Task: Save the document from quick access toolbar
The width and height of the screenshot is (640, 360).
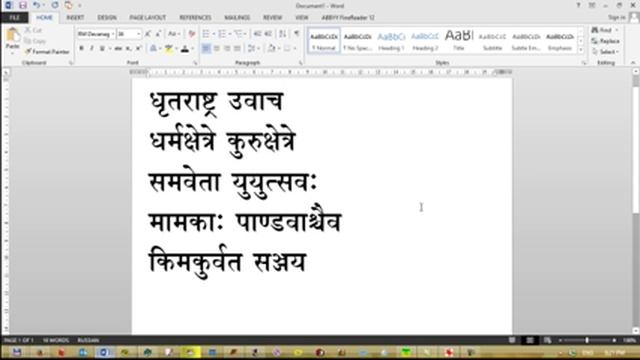Action: 22,5
